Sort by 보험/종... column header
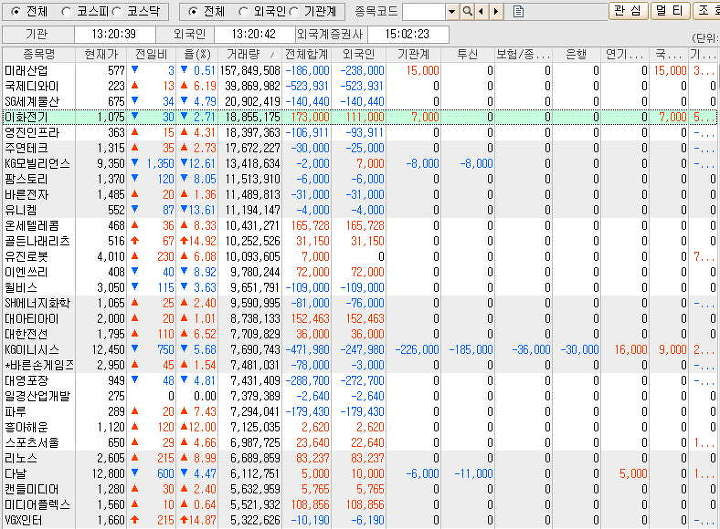 [x=523, y=54]
